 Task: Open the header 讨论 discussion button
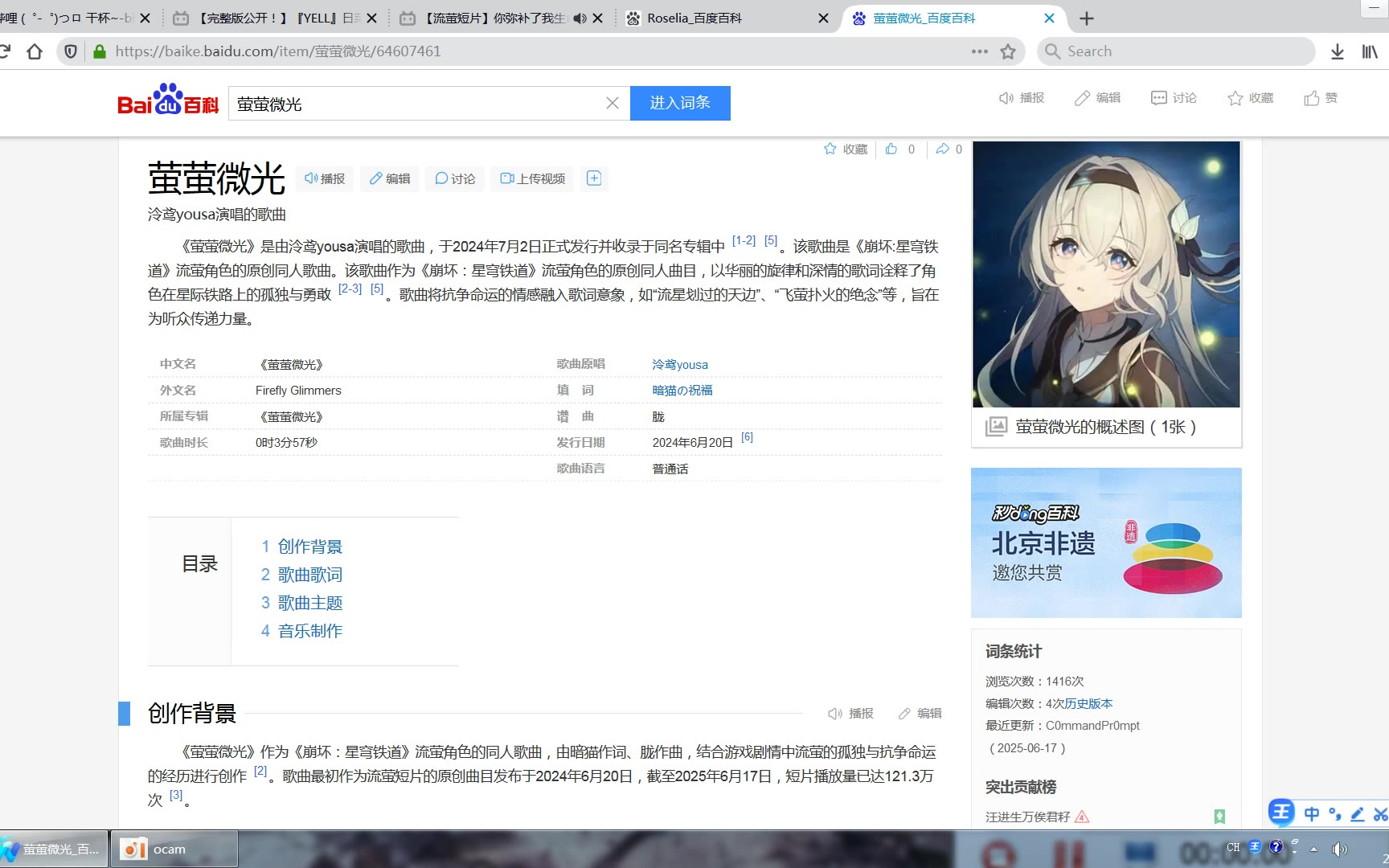tap(1174, 98)
